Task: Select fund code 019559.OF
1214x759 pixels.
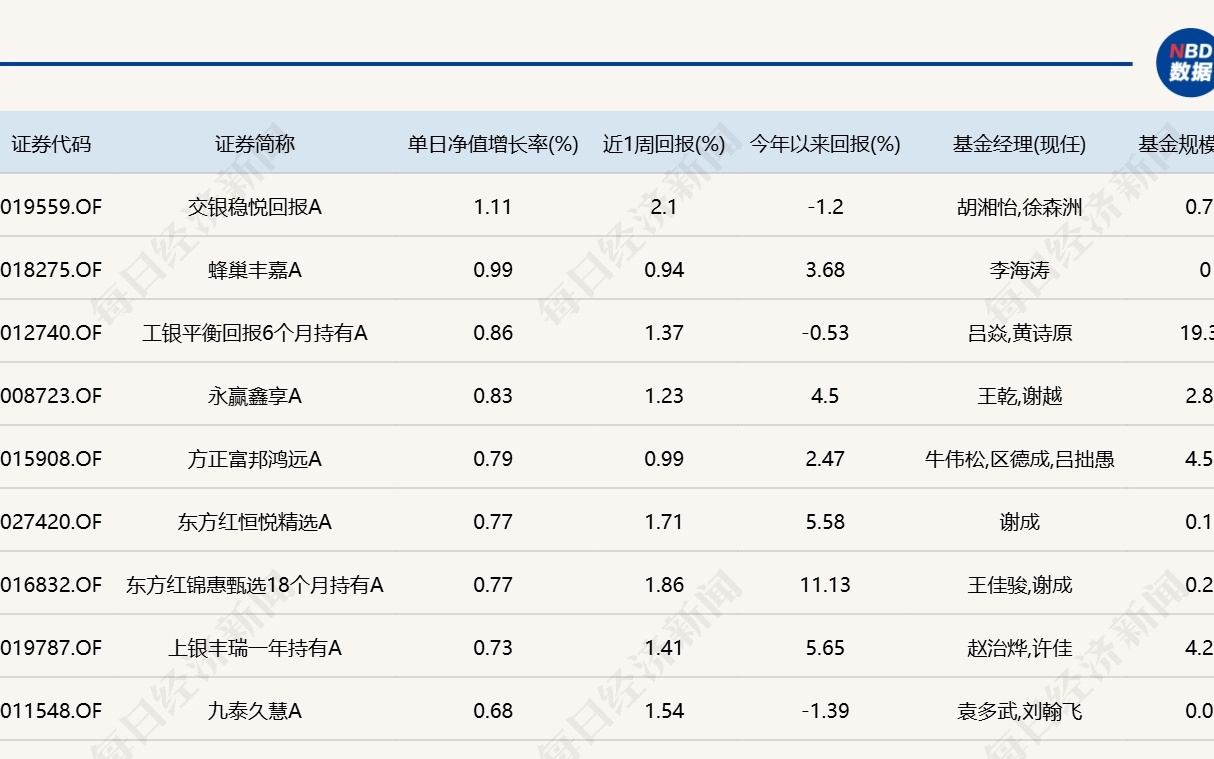Action: [x=51, y=207]
